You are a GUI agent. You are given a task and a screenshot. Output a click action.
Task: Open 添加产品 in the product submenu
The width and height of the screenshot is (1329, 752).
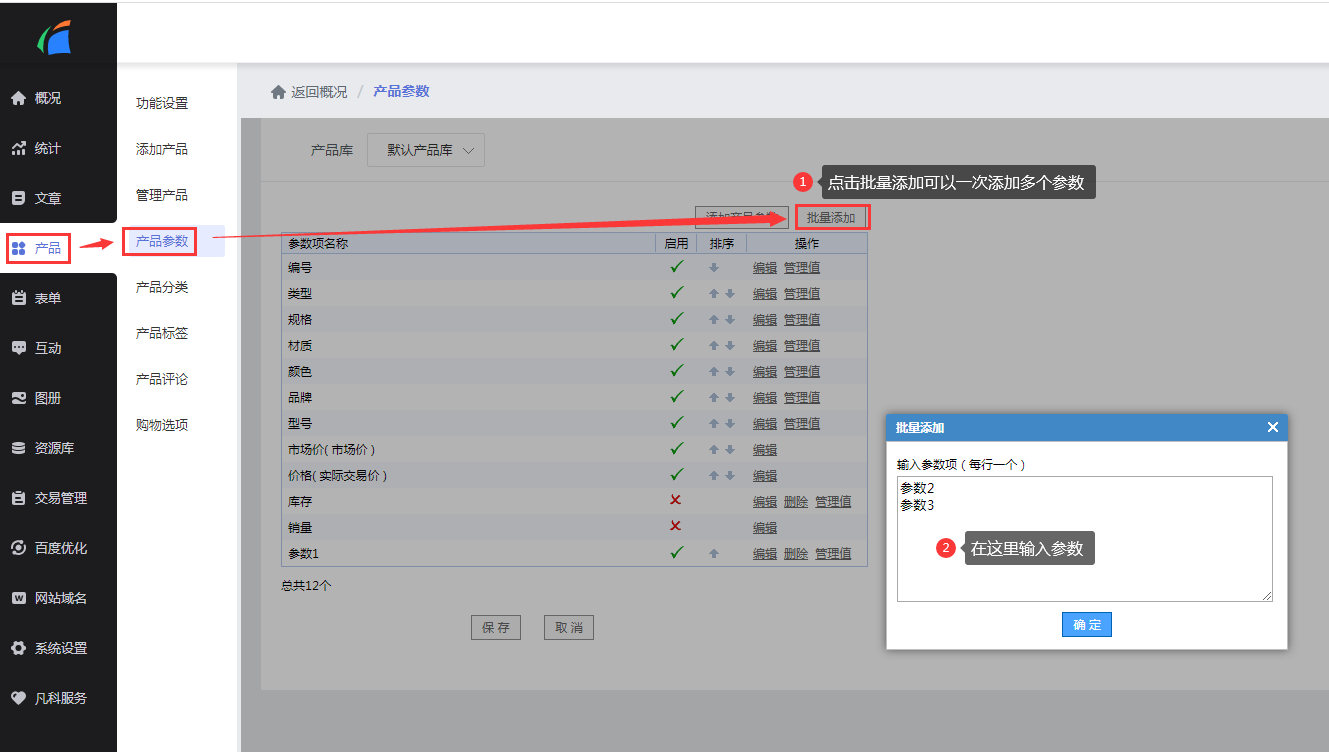(x=162, y=149)
